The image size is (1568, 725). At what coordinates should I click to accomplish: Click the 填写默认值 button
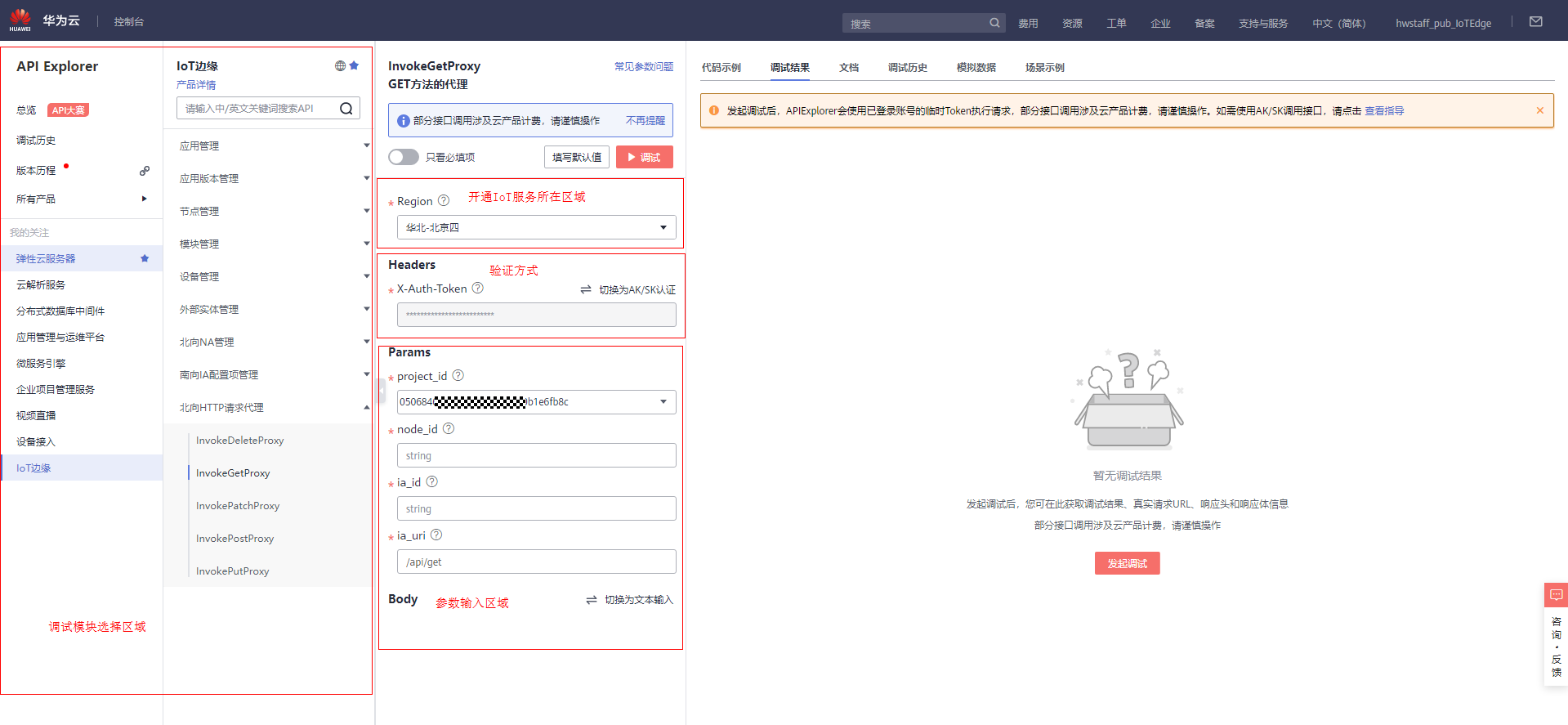coord(577,157)
